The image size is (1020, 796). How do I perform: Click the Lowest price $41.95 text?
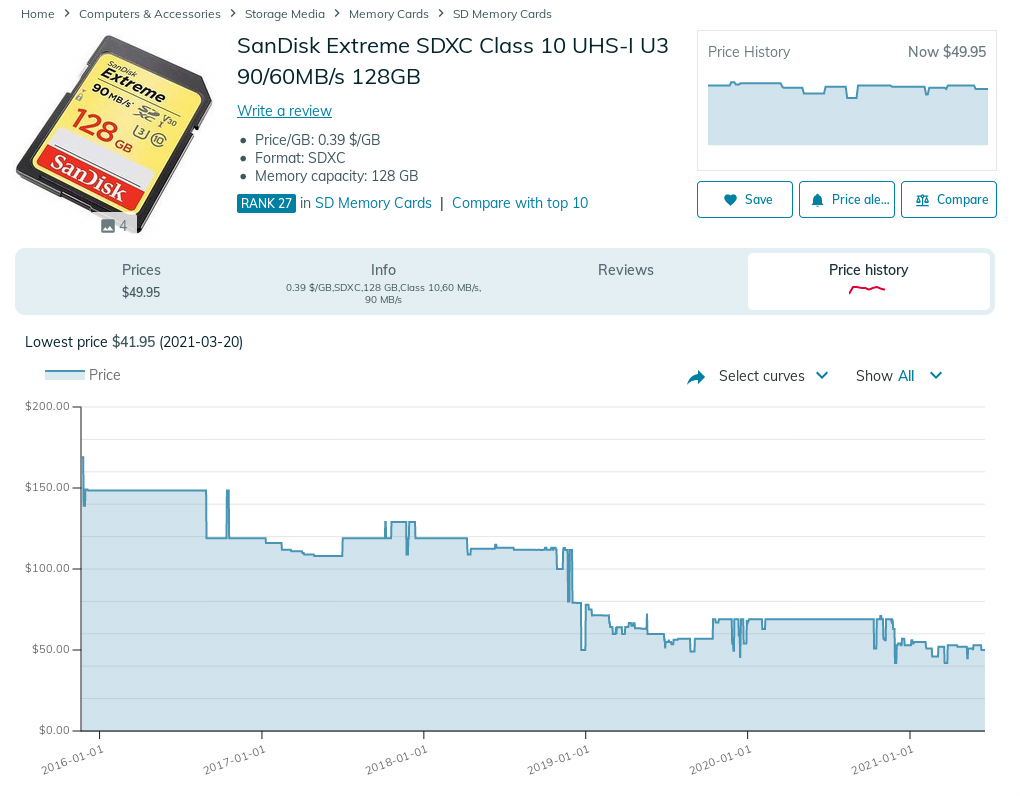134,342
